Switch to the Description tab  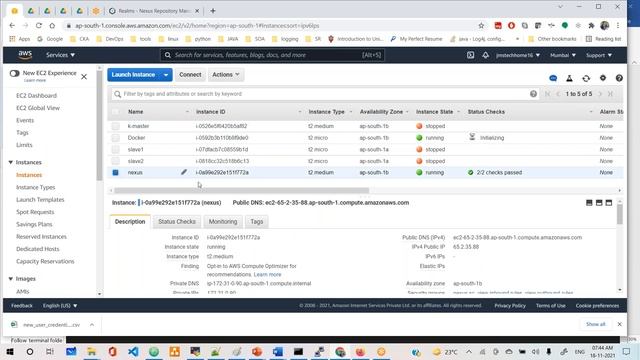tap(130, 222)
